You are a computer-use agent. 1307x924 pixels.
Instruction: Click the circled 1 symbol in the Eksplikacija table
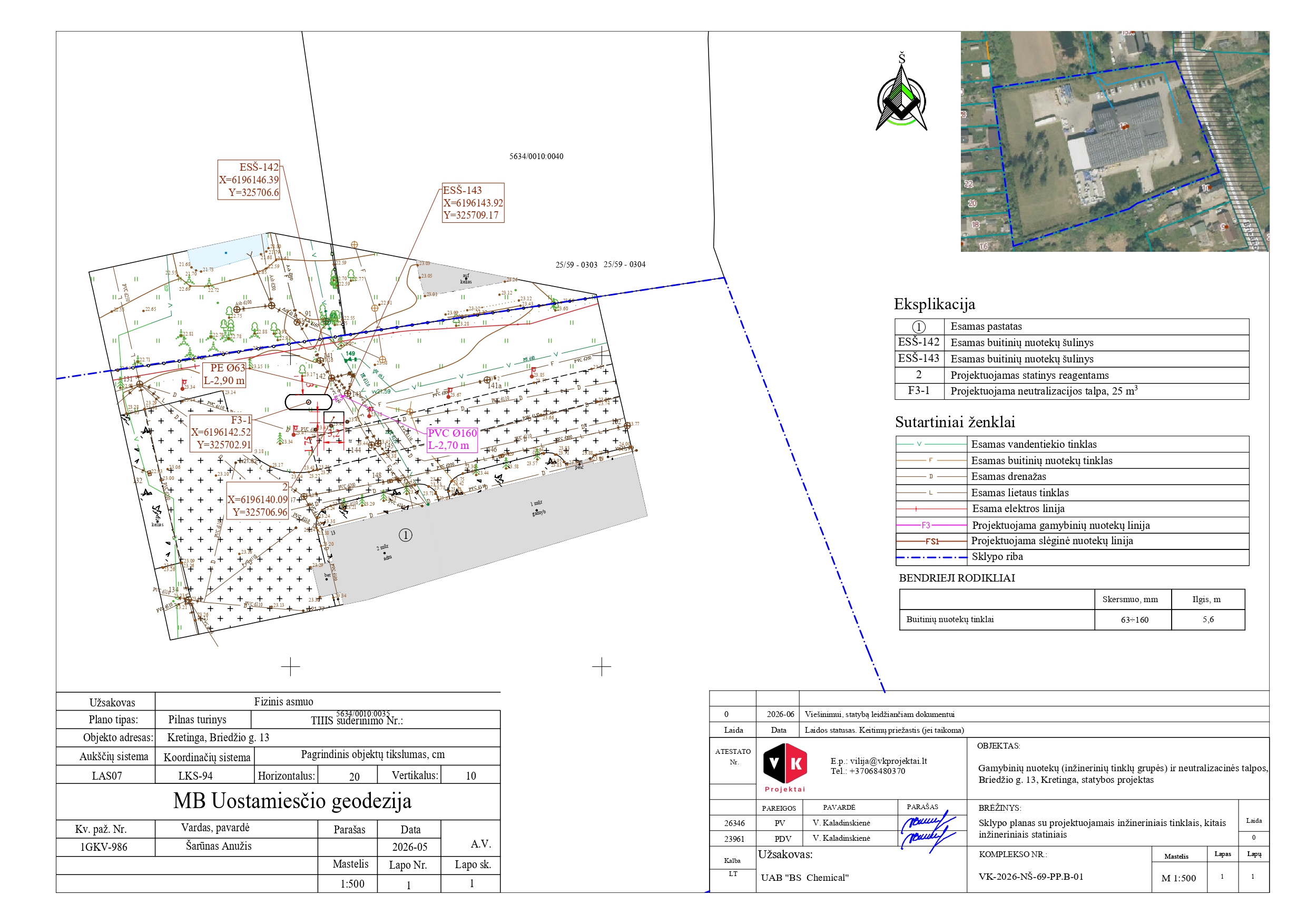pyautogui.click(x=919, y=327)
